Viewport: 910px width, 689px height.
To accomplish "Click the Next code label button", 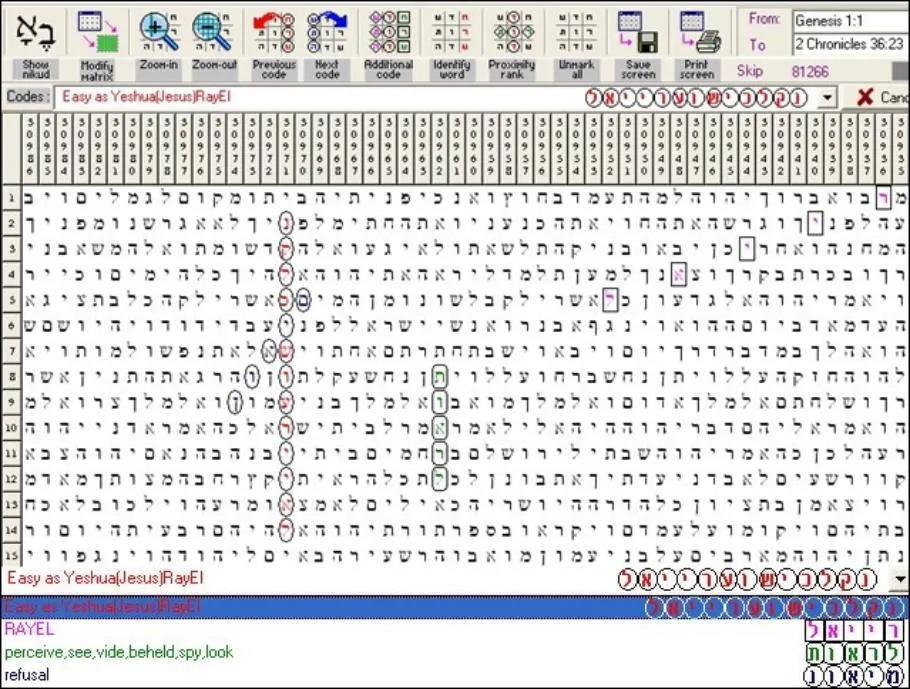I will pos(327,70).
